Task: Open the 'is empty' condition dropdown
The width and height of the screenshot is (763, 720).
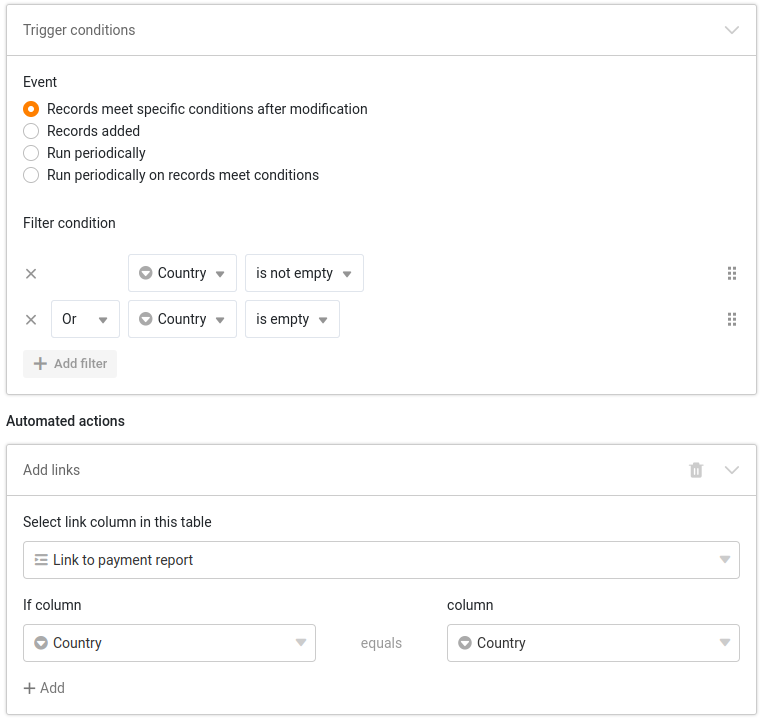Action: coord(292,319)
